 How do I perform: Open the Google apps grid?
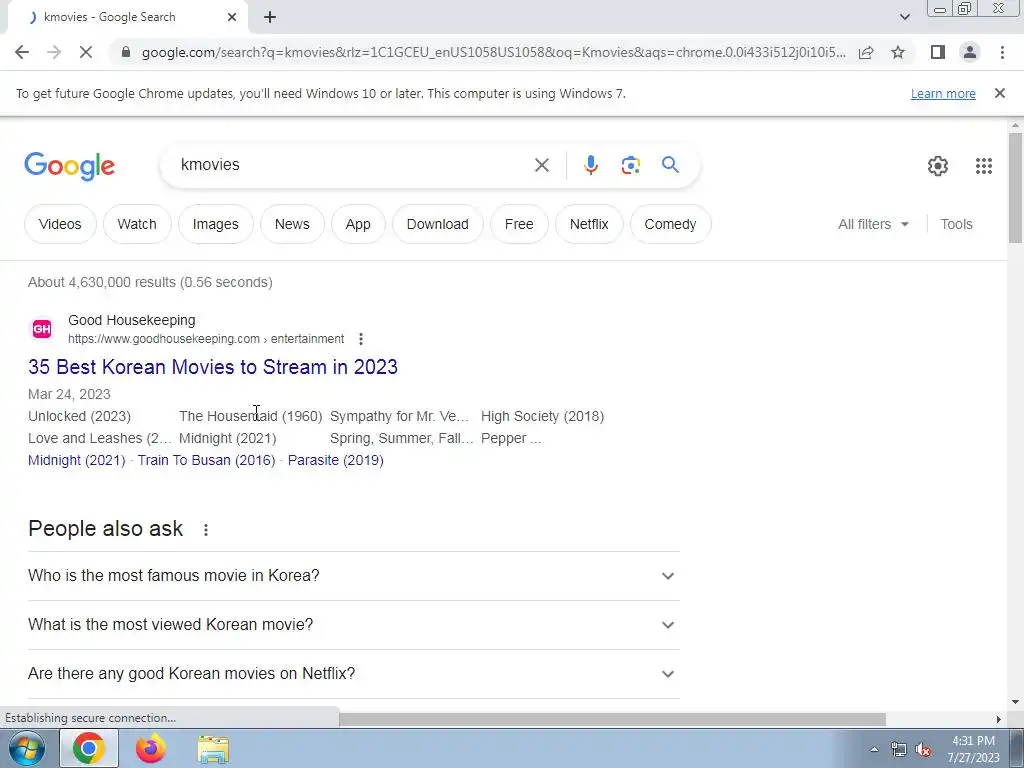click(984, 166)
